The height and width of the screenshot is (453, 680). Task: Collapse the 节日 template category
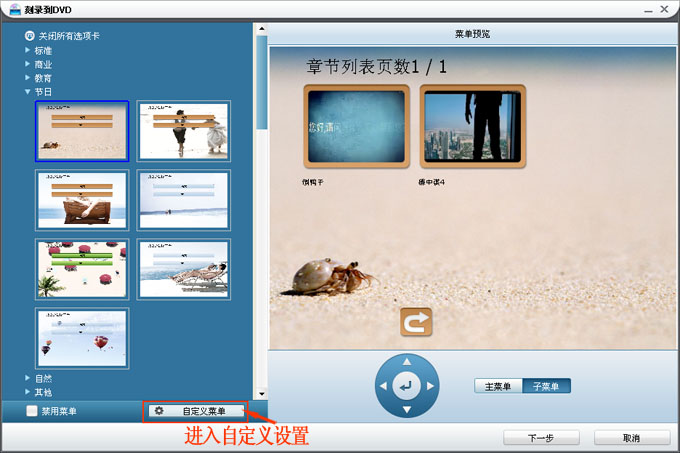27,92
